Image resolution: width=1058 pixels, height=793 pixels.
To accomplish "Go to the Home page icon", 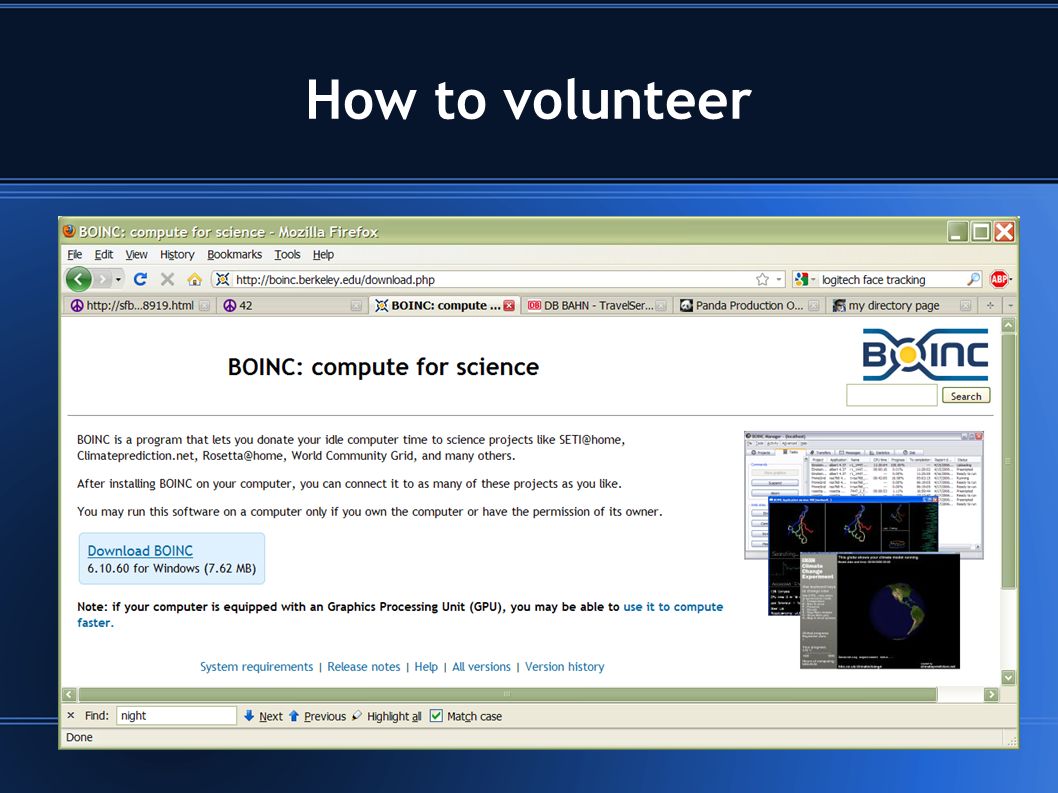I will coord(194,279).
